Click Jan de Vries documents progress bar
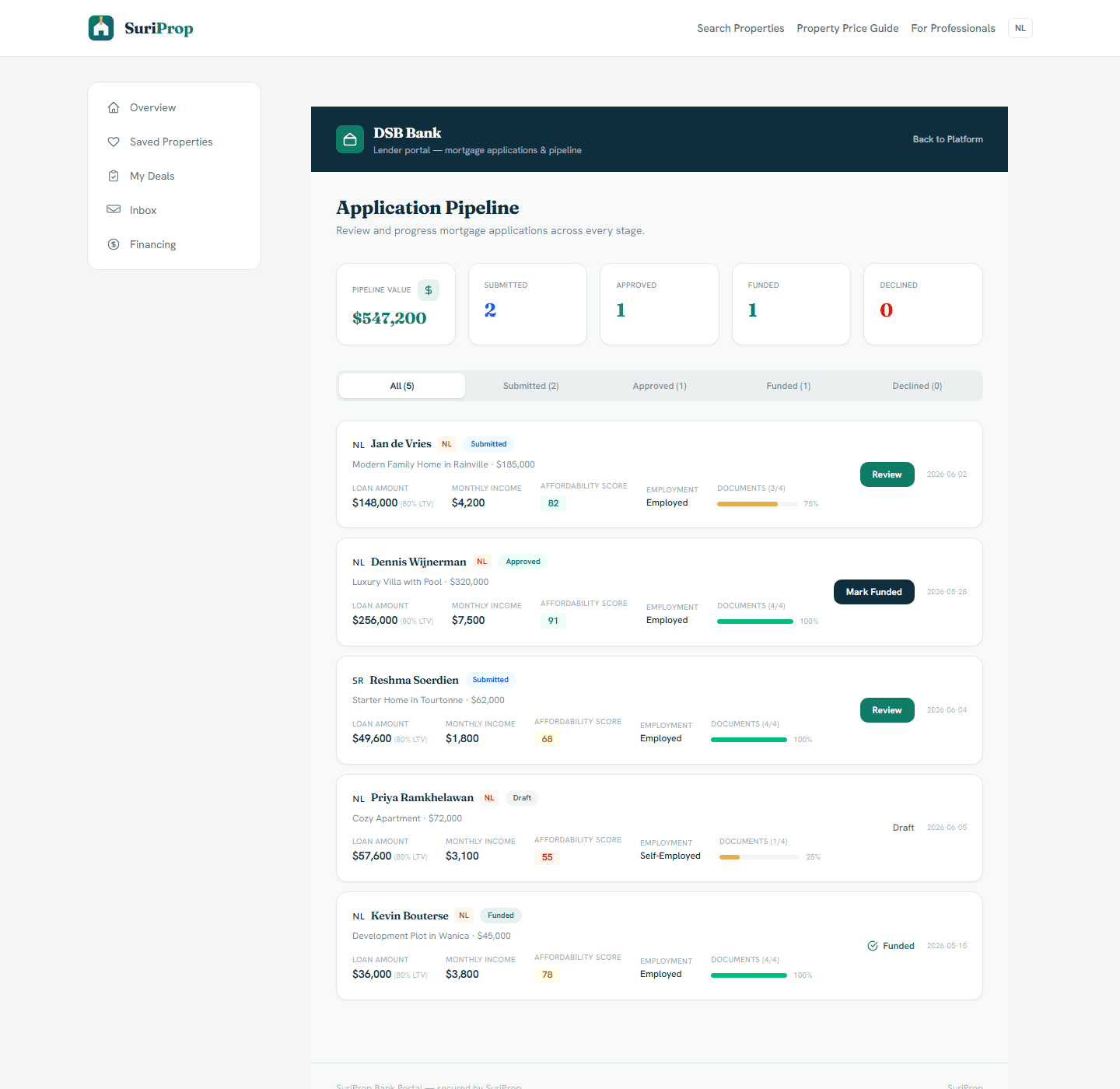Screen dimensions: 1120x1089 coord(758,504)
